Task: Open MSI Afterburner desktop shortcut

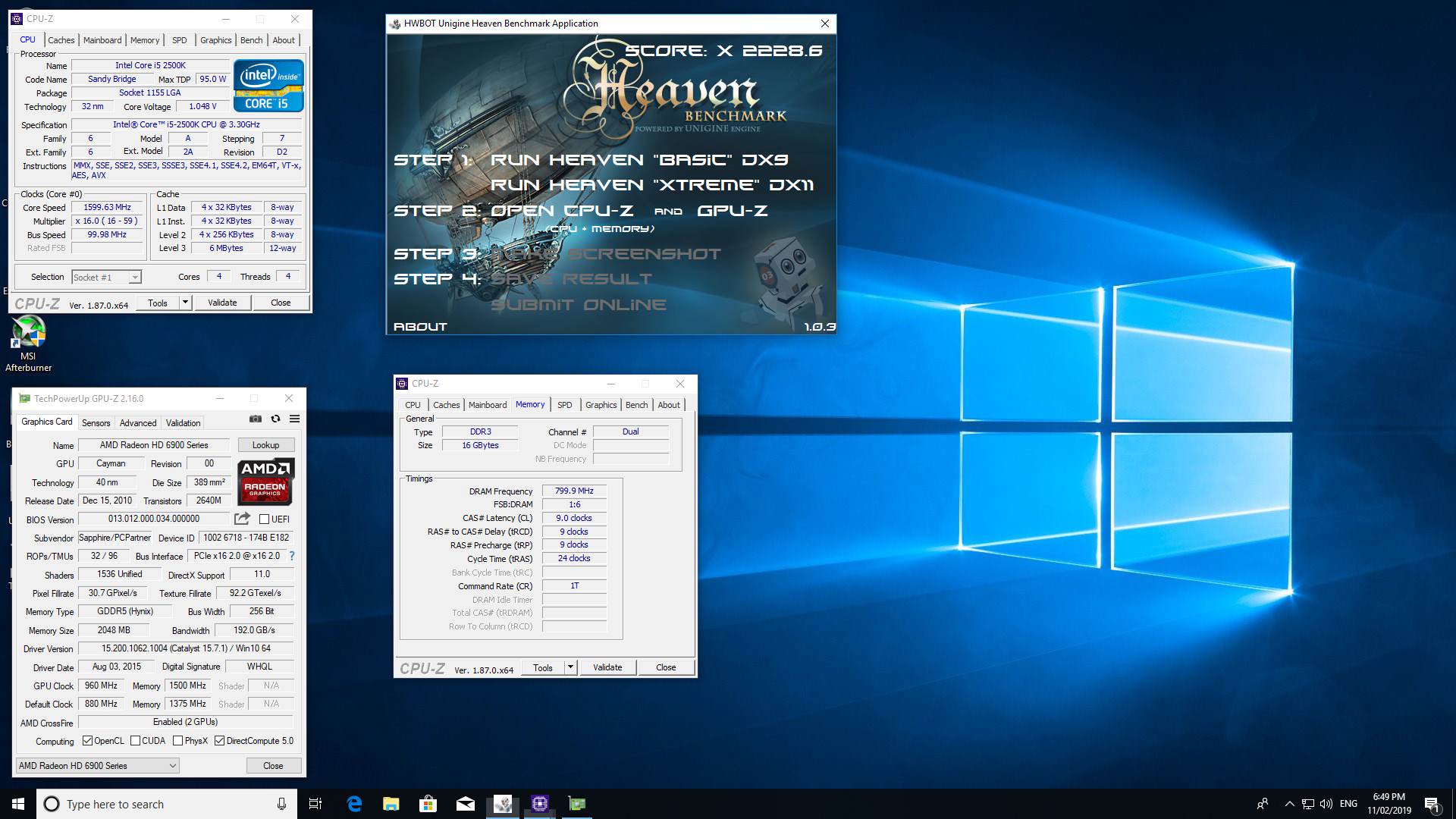Action: pos(29,344)
